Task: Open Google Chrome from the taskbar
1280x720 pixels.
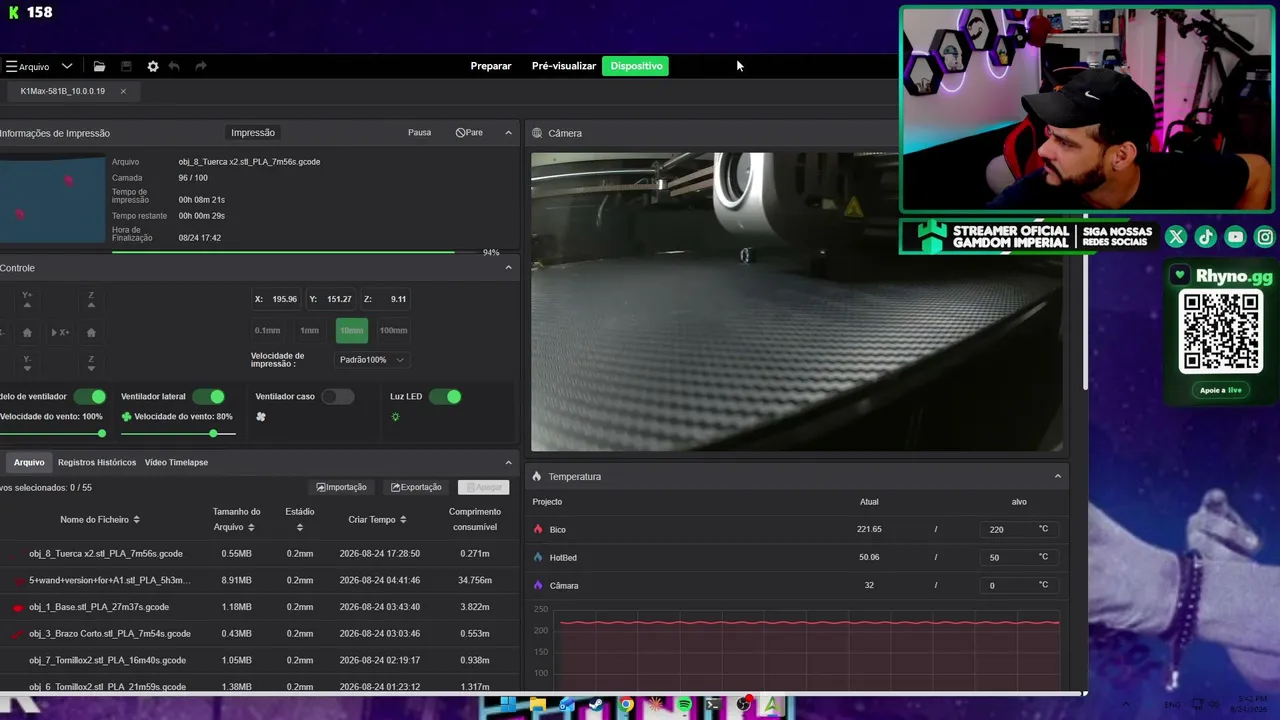Action: click(626, 706)
